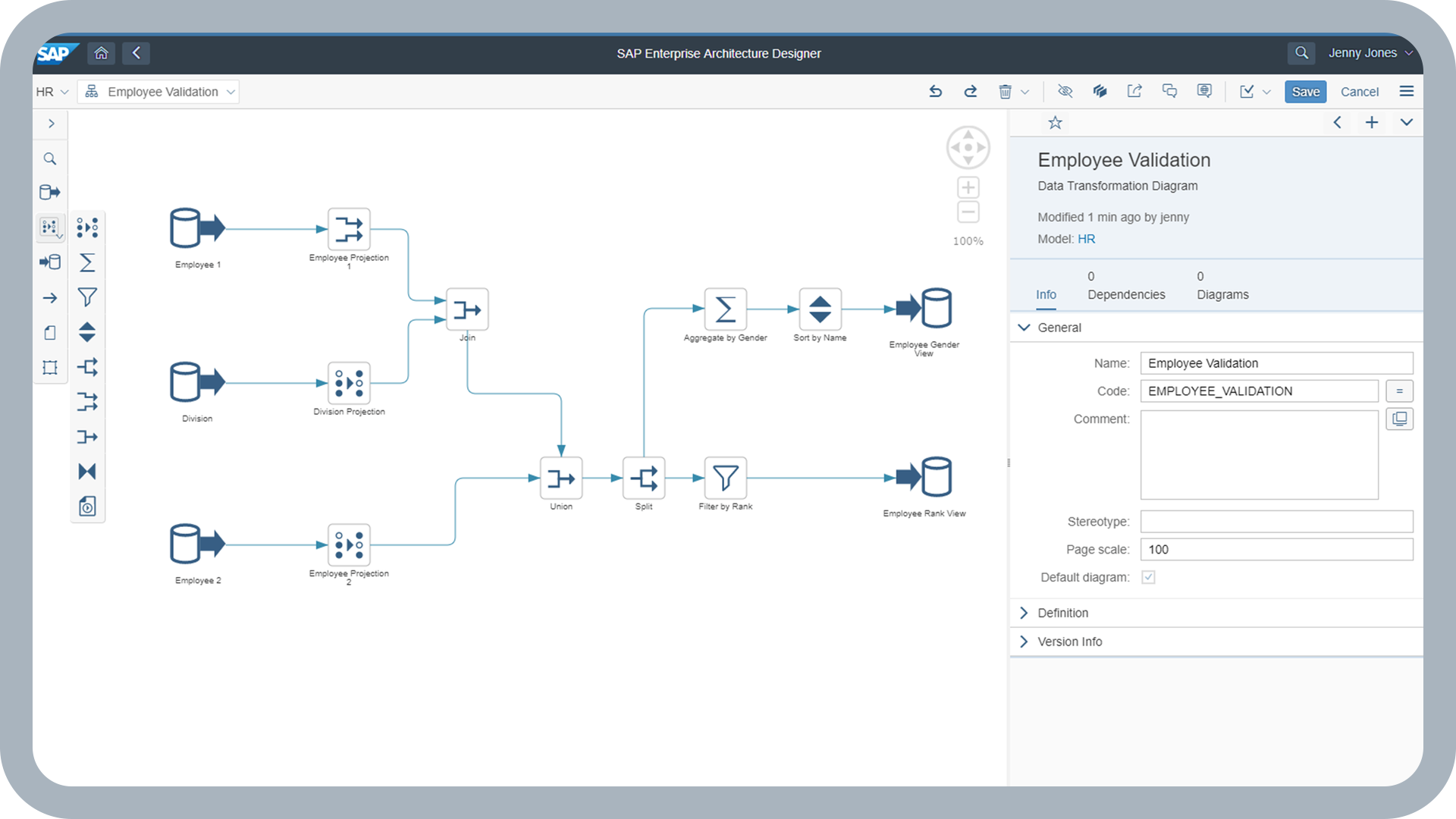Screen dimensions: 1456x819
Task: Toggle the Default diagram checkbox
Action: click(1149, 578)
